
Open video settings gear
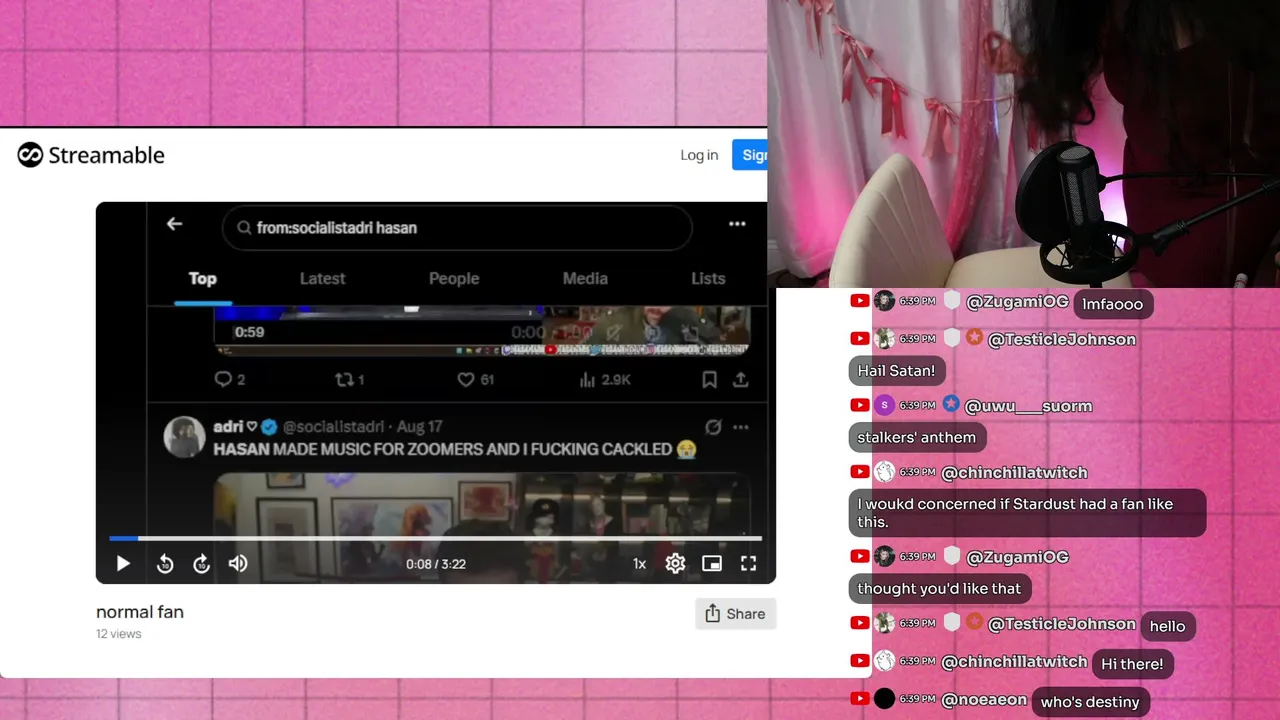coord(675,564)
